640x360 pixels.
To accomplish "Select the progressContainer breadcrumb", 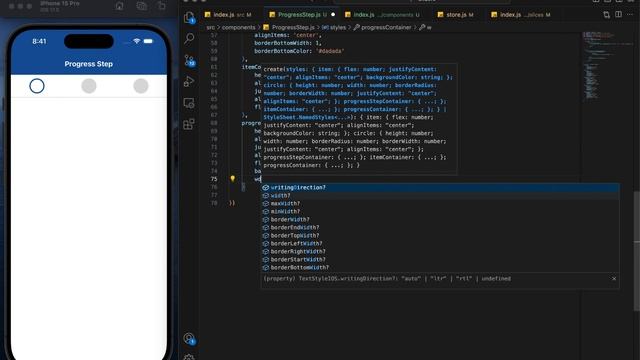I will 382,27.
